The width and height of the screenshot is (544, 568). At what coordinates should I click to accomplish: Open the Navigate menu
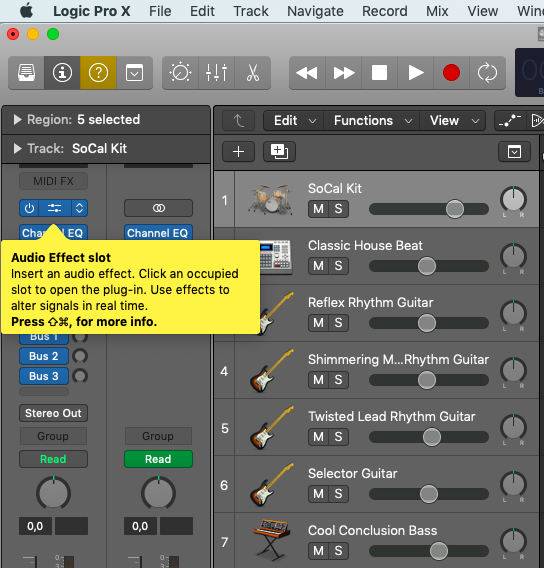315,11
